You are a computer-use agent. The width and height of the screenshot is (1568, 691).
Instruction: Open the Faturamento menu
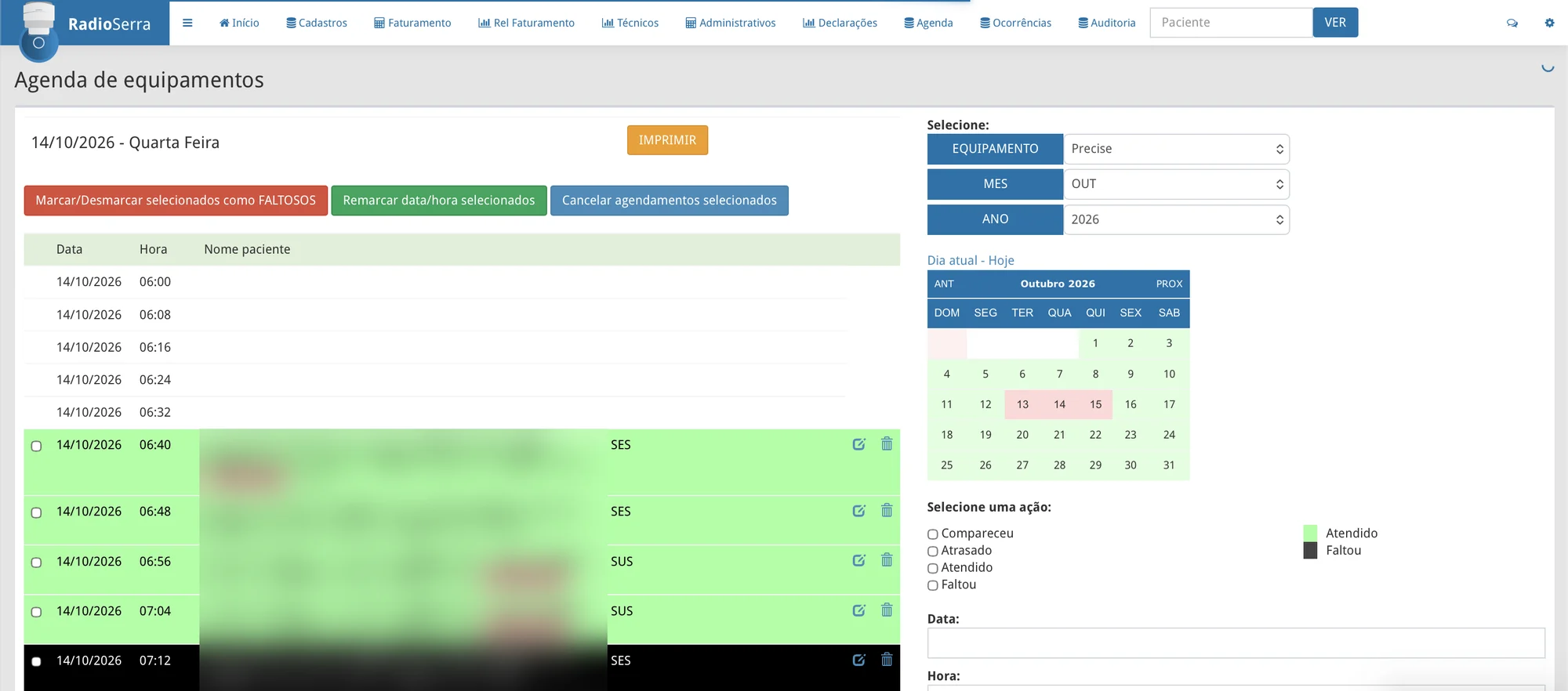pos(412,23)
